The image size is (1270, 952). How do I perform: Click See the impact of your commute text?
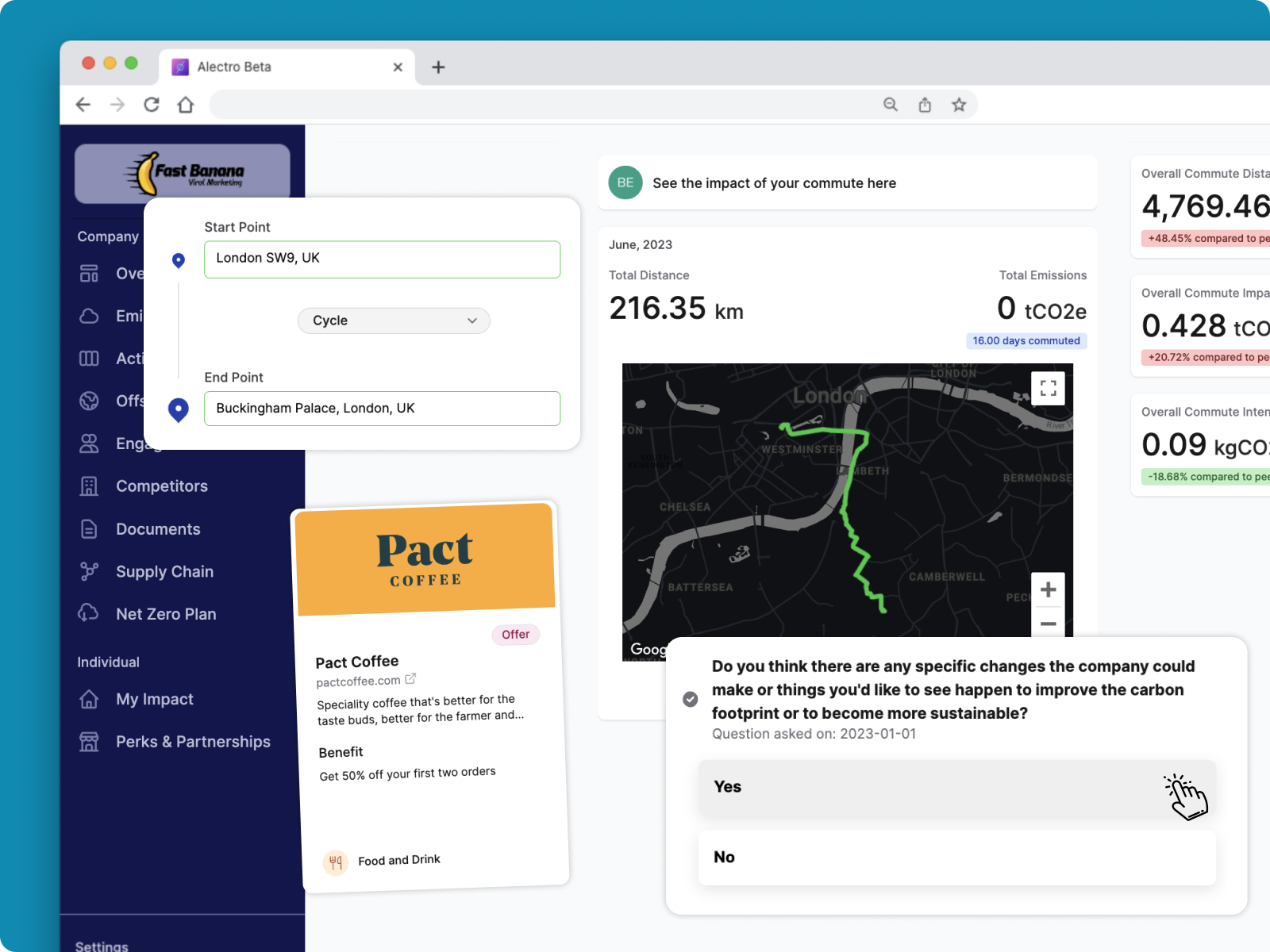[774, 183]
